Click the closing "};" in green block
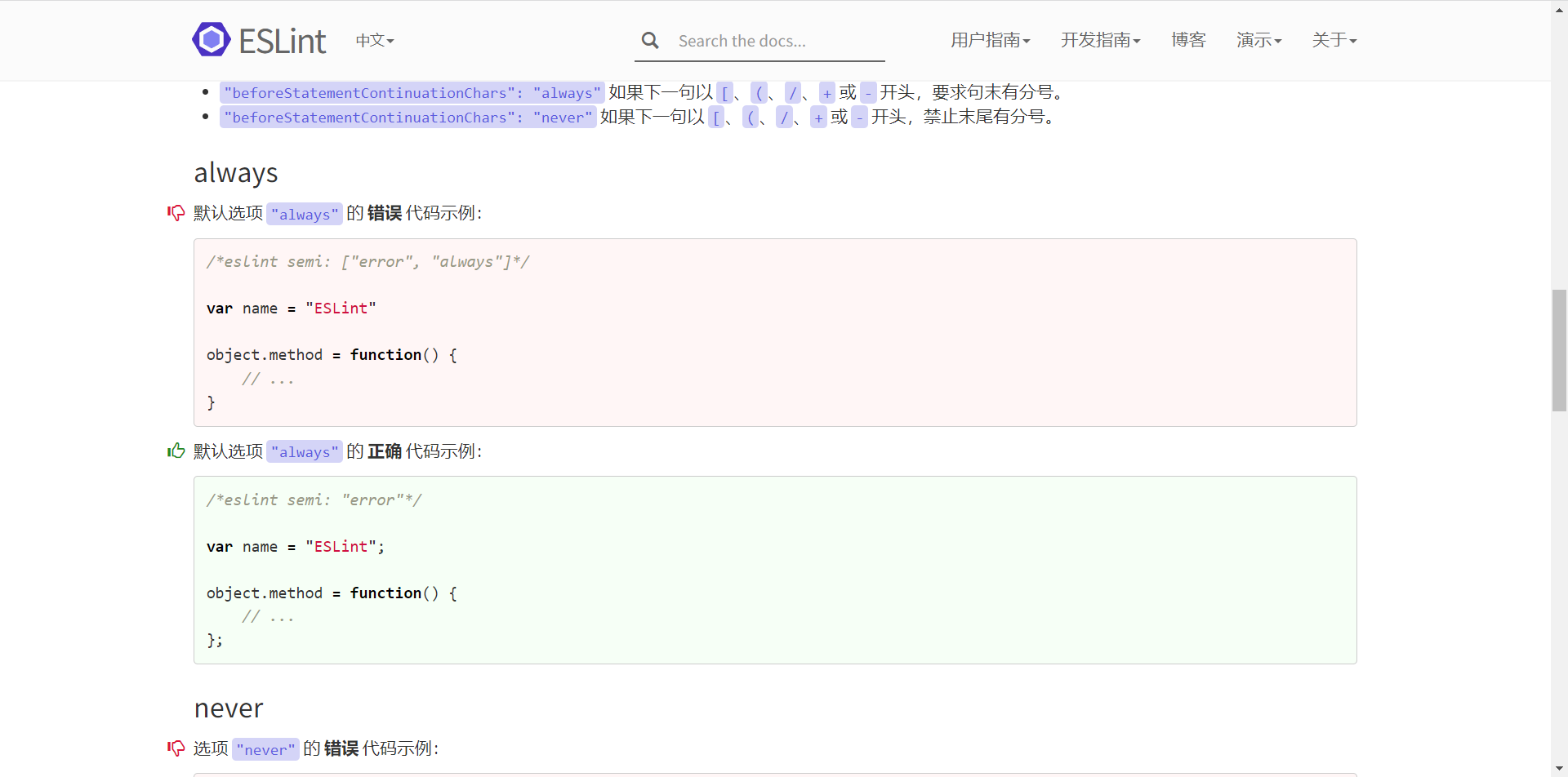 [x=215, y=641]
